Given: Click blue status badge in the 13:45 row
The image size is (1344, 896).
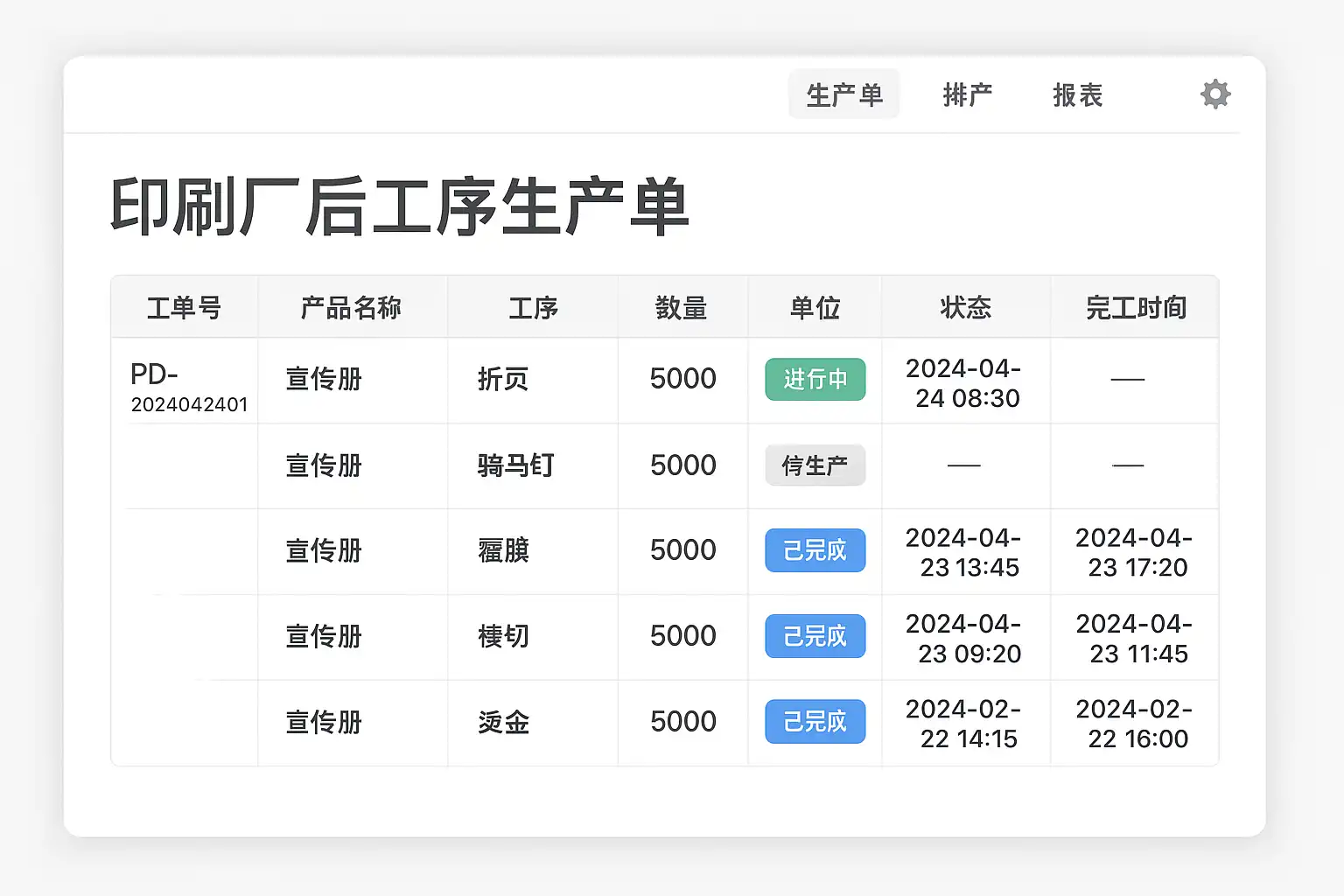Looking at the screenshot, I should tap(815, 551).
